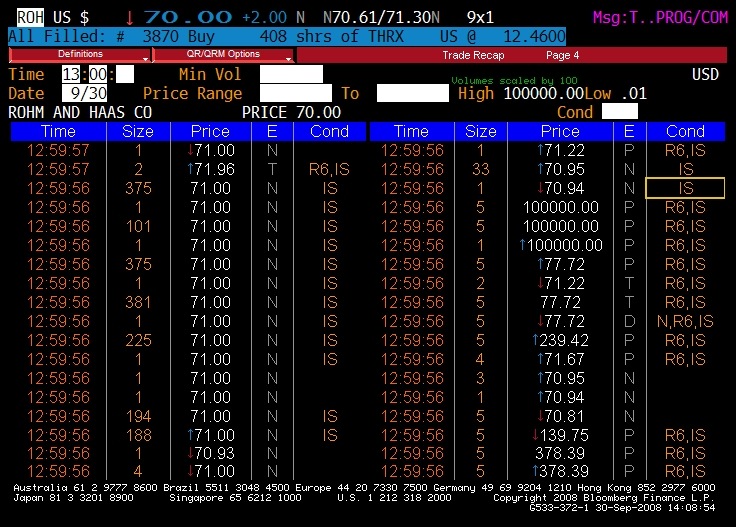
Task: Click the ROH ticker symbol box
Action: (x=30, y=17)
